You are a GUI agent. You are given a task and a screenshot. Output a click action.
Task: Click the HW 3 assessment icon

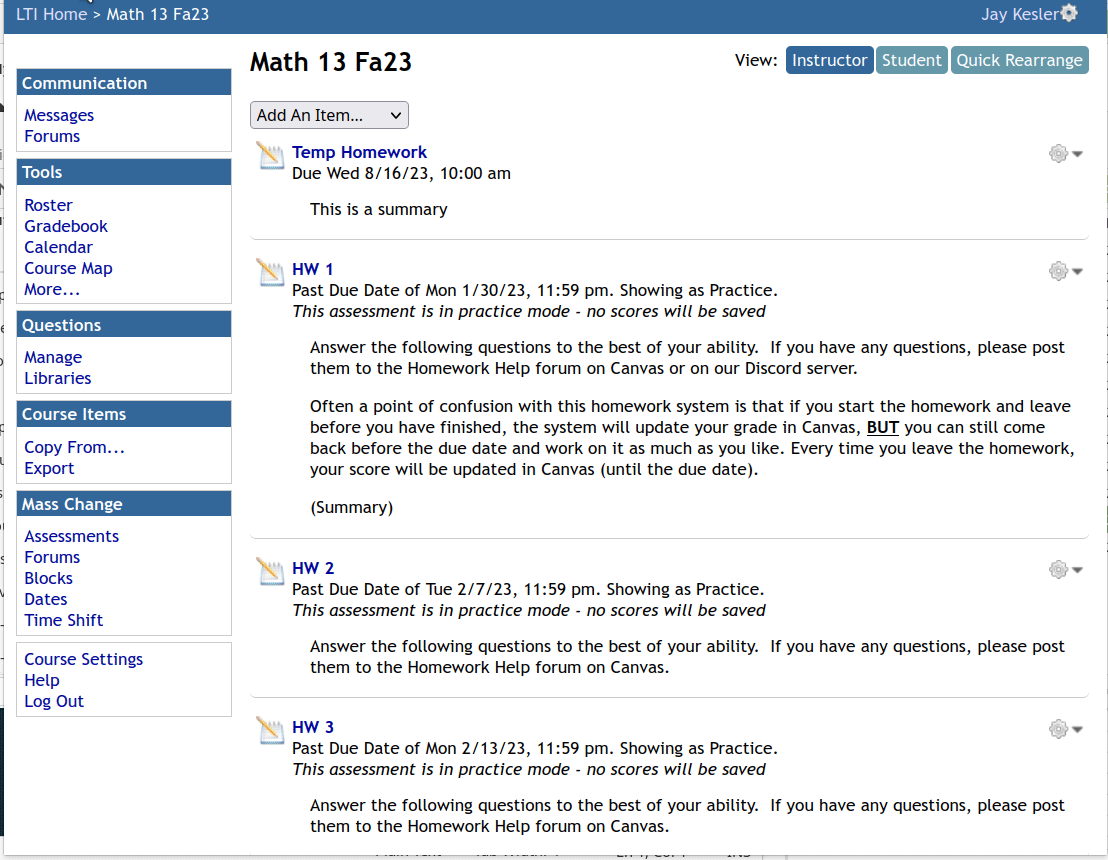coord(271,731)
